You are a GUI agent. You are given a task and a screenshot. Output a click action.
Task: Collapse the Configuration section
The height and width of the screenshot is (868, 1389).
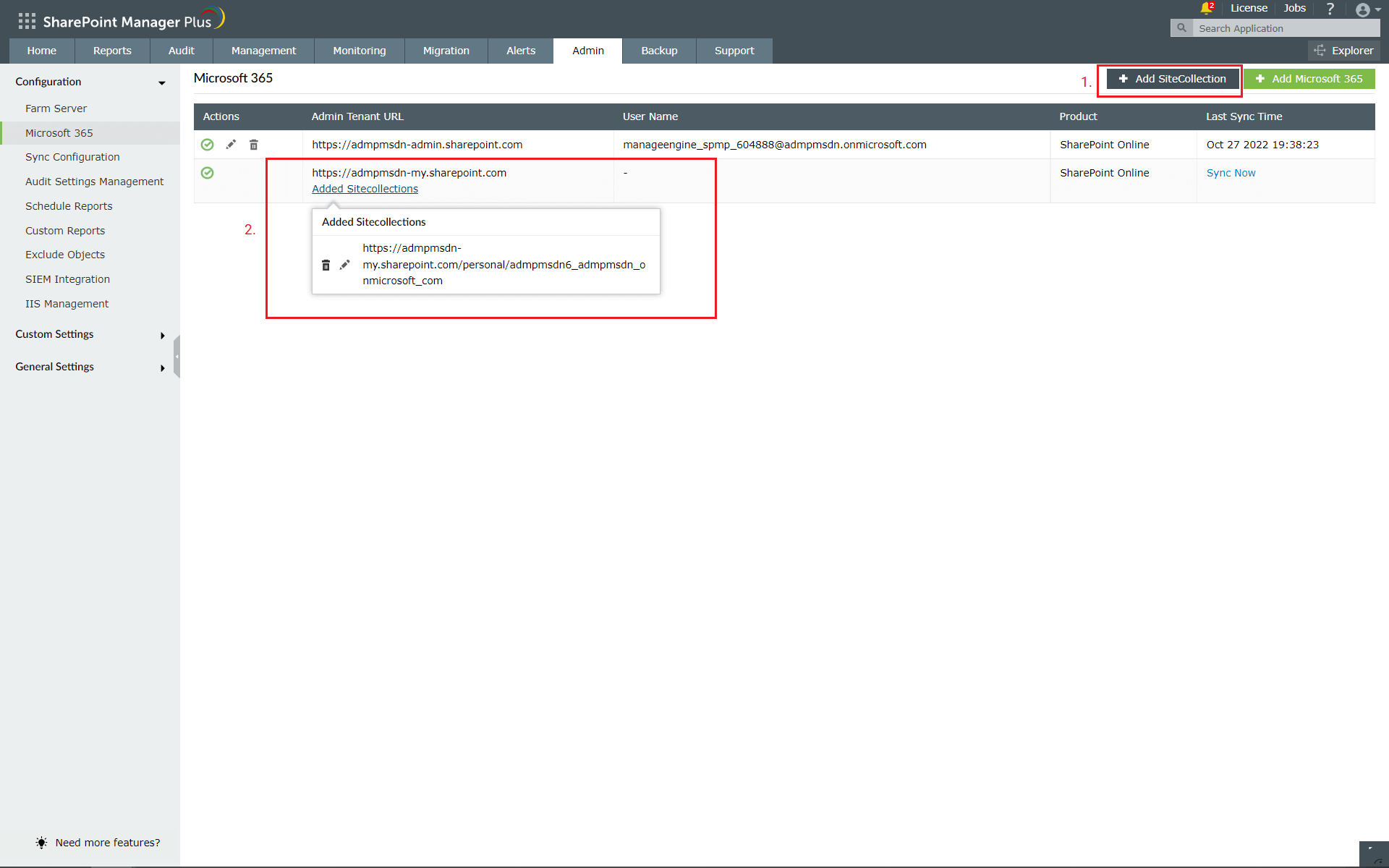[161, 82]
